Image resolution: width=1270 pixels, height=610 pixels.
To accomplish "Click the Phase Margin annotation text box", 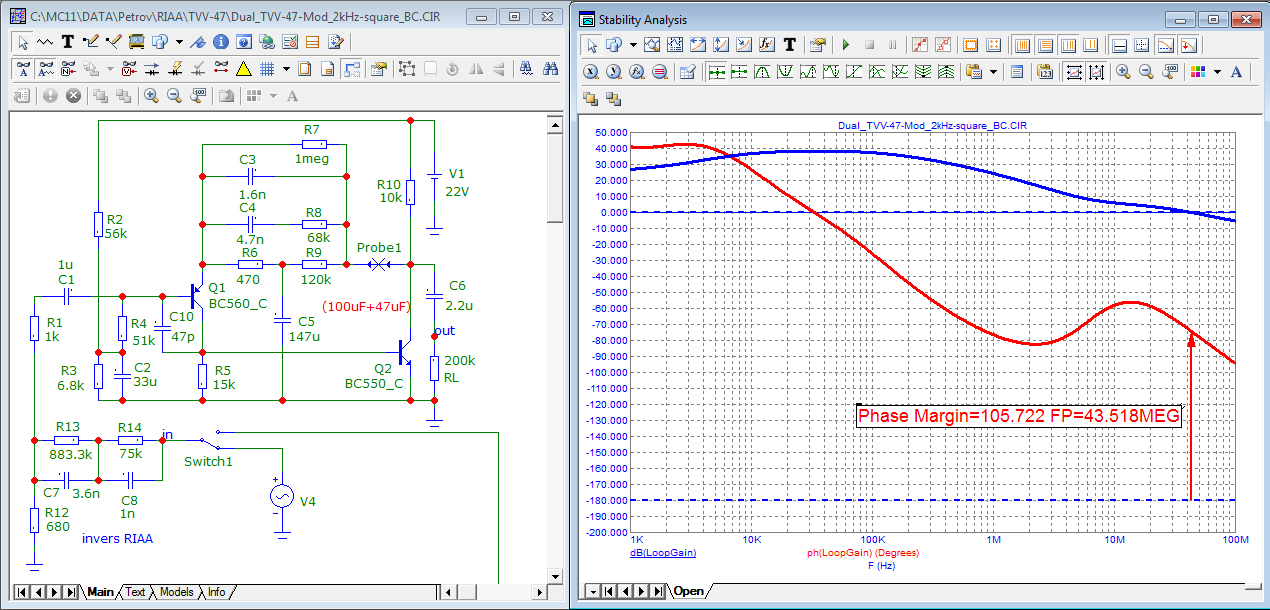I will coord(1019,416).
